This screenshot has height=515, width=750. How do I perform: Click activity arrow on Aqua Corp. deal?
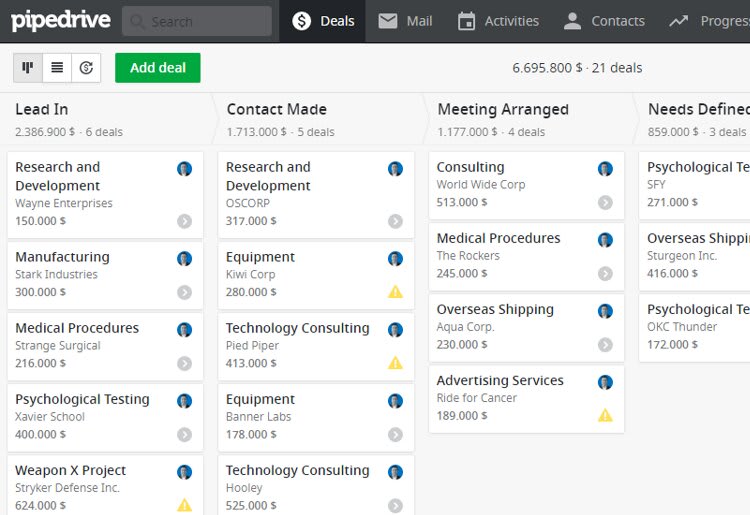[x=605, y=345]
